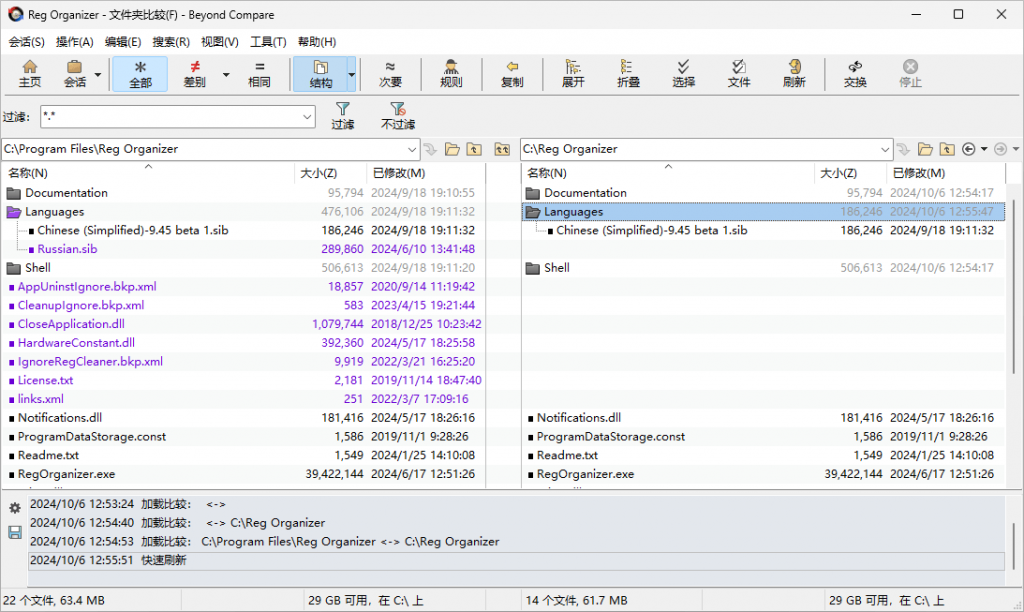The width and height of the screenshot is (1024, 612).
Task: Sort right pane by 大小(Z) column
Action: 850,173
